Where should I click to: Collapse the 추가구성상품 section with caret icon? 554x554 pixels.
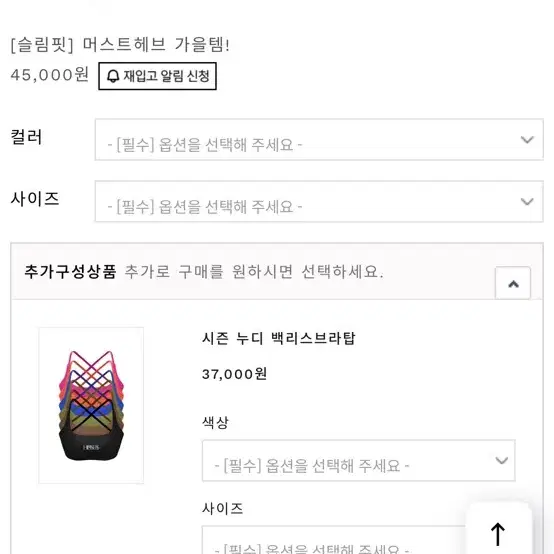pyautogui.click(x=513, y=283)
